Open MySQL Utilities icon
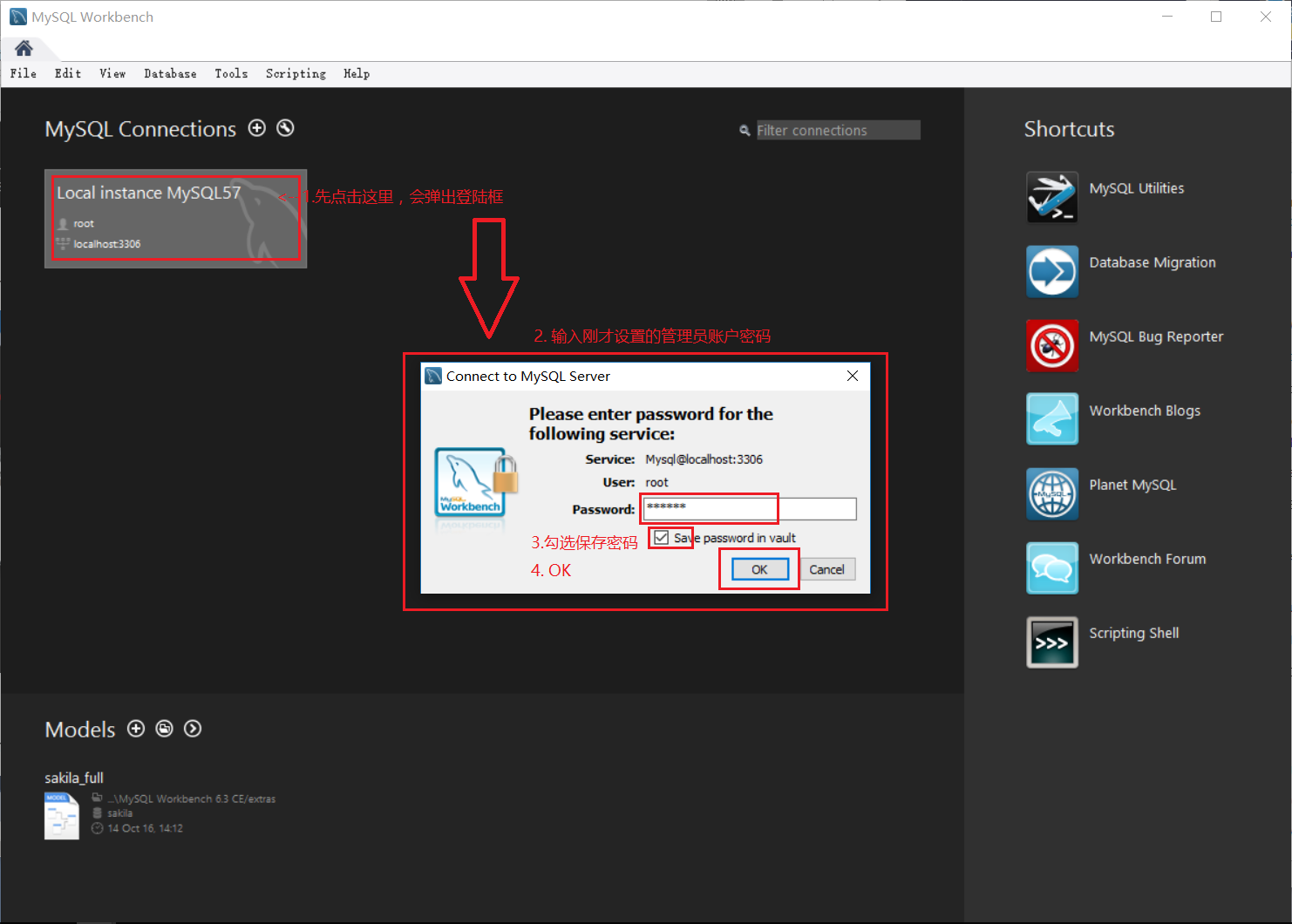Viewport: 1292px width, 924px height. (x=1052, y=197)
